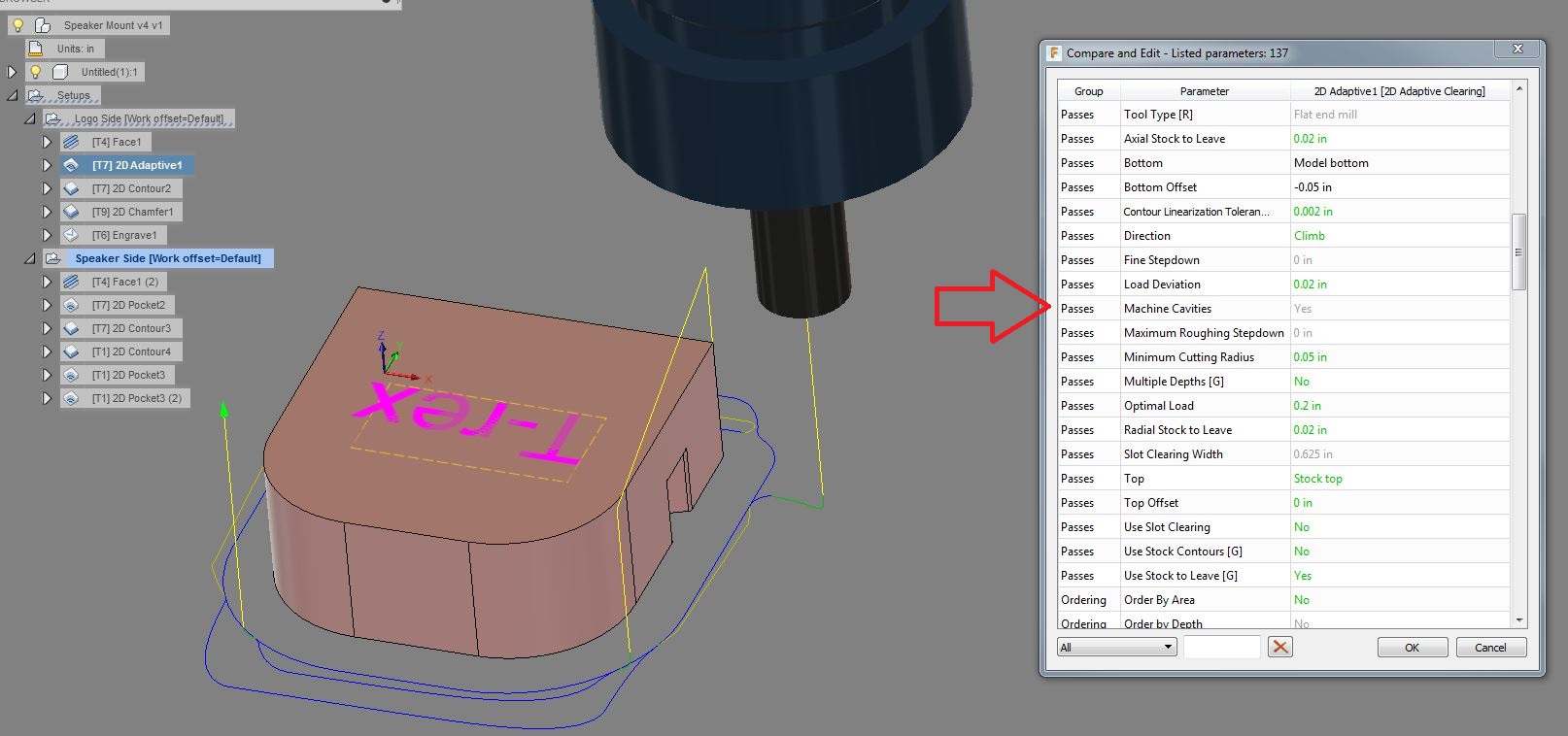1568x736 pixels.
Task: Click the Logo Side setup folder icon
Action: [x=53, y=118]
